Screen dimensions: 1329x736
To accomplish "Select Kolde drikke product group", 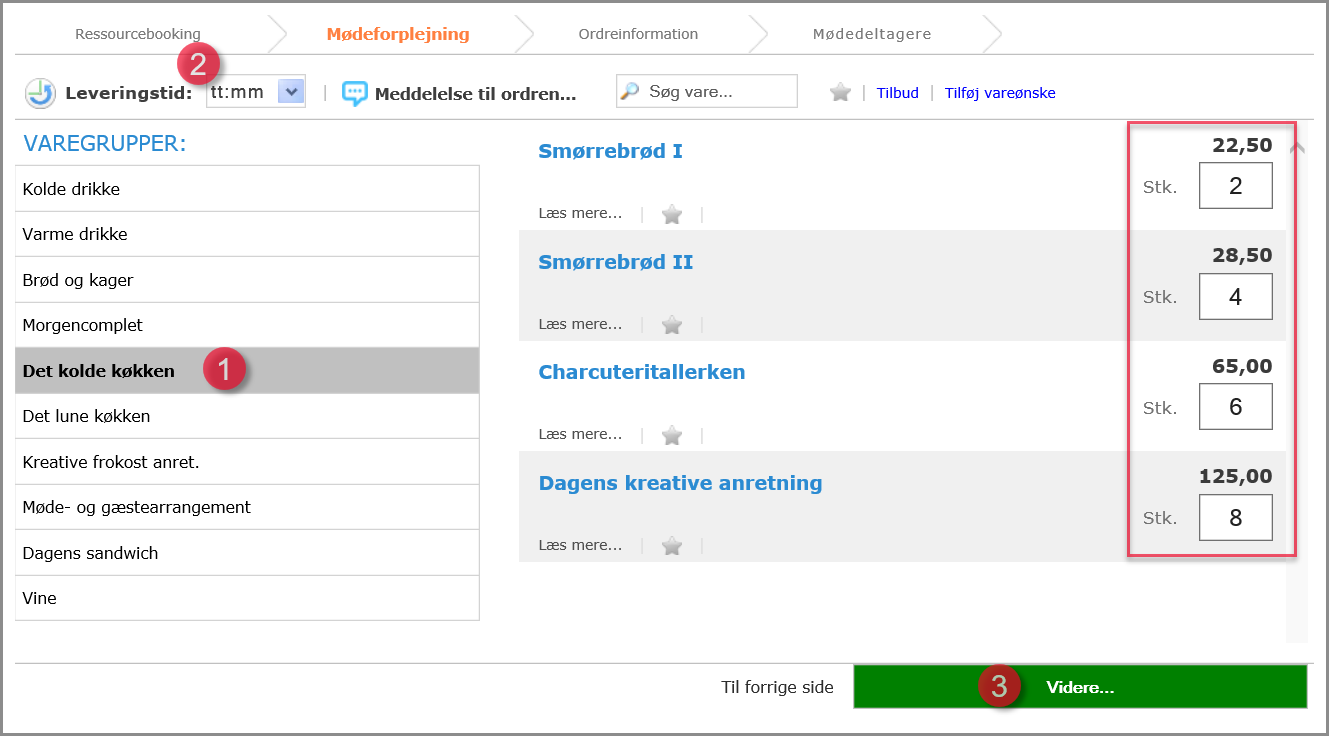I will point(247,189).
